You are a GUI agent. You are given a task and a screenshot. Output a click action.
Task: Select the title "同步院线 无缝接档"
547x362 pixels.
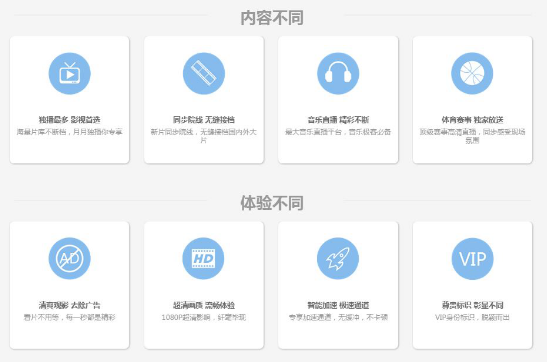click(204, 120)
